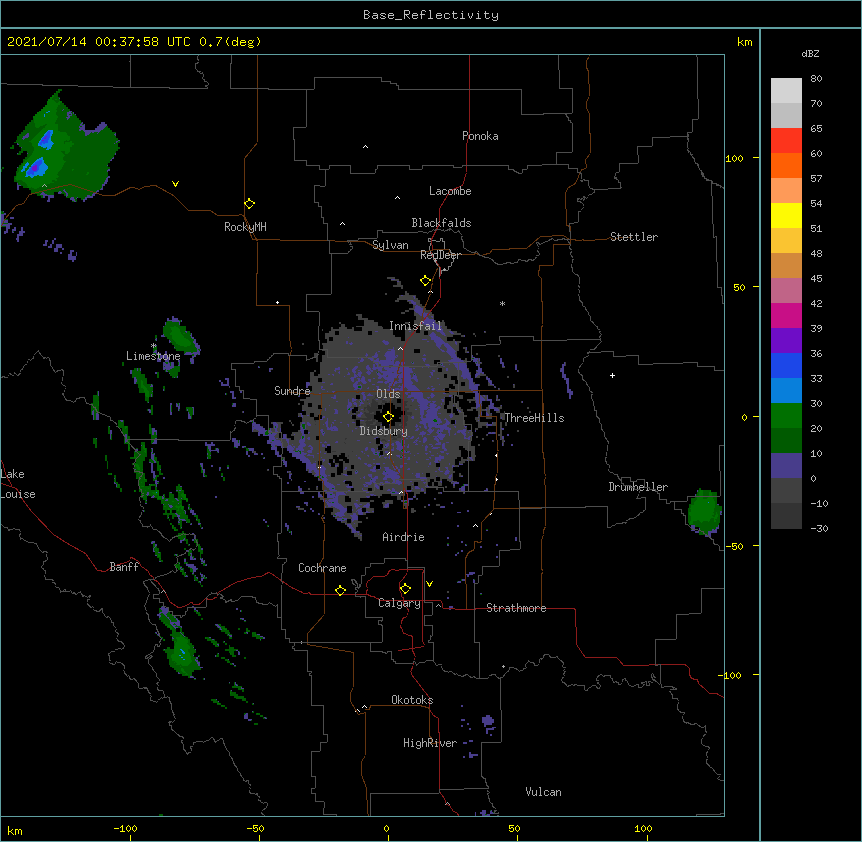Click the Didsbury city label
This screenshot has height=842, width=862.
(384, 431)
